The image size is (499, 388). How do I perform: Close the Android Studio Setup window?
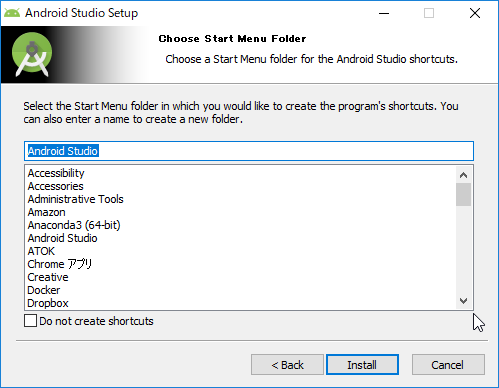point(475,13)
